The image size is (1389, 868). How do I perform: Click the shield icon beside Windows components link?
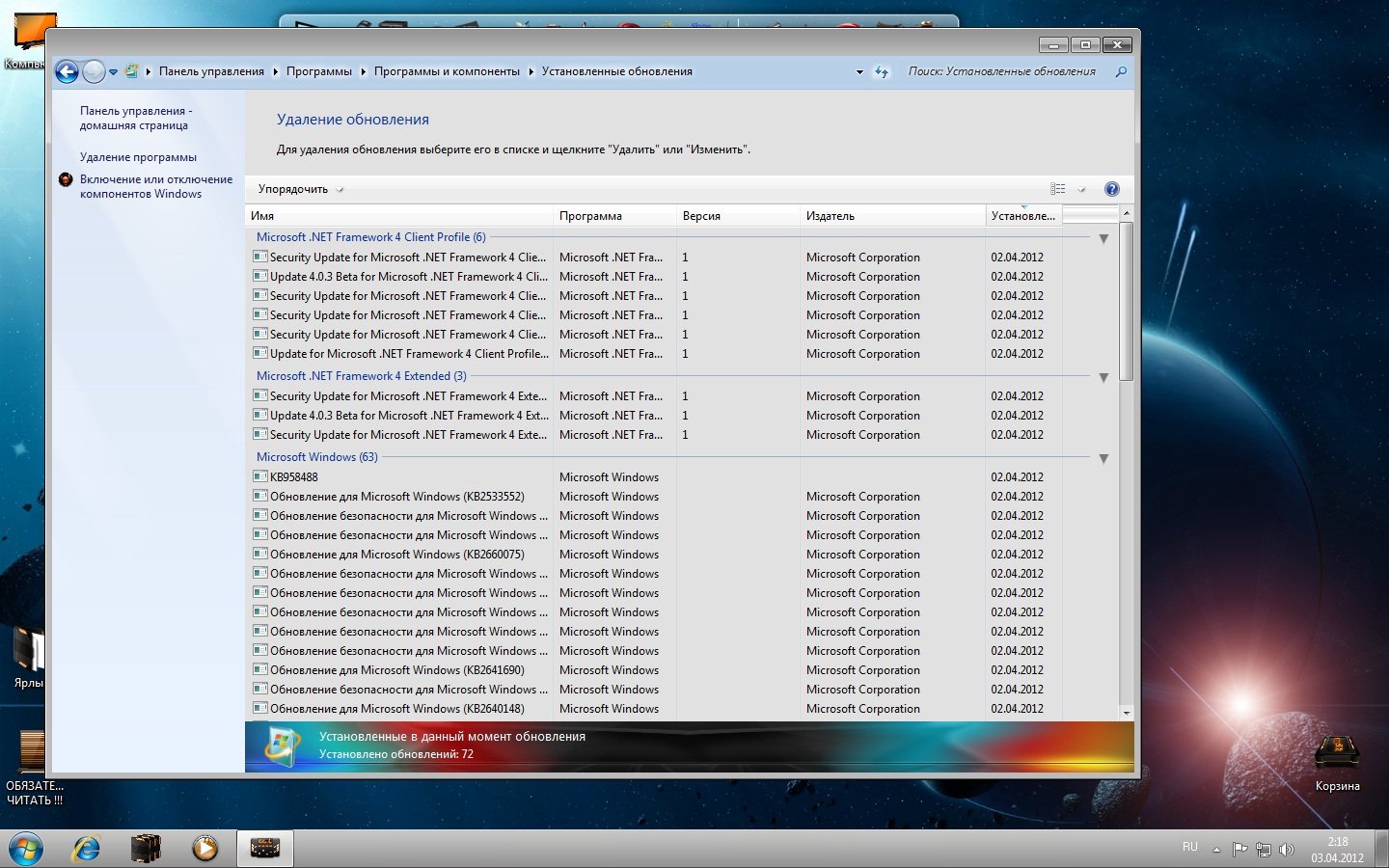[x=66, y=179]
